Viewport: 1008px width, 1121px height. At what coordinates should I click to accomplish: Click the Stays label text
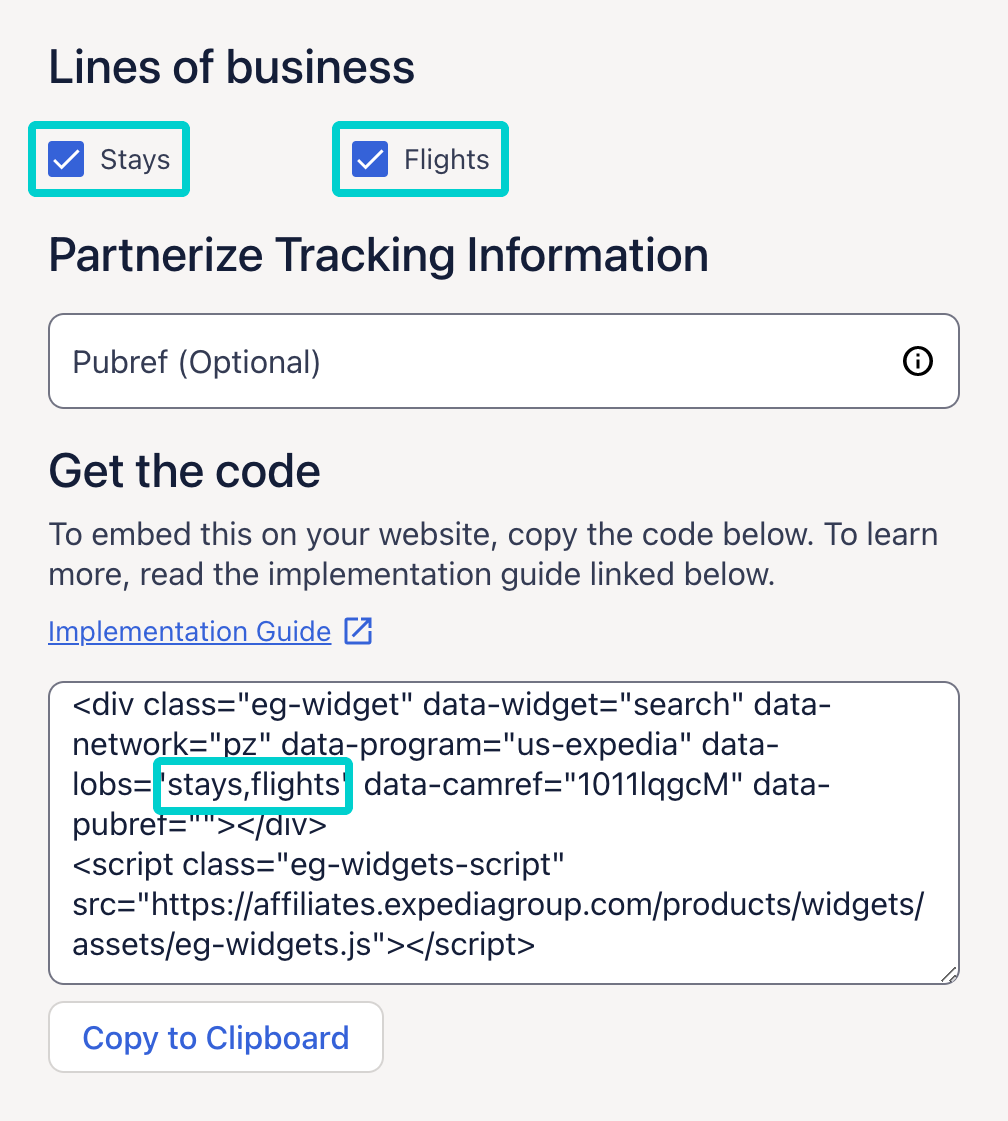135,160
